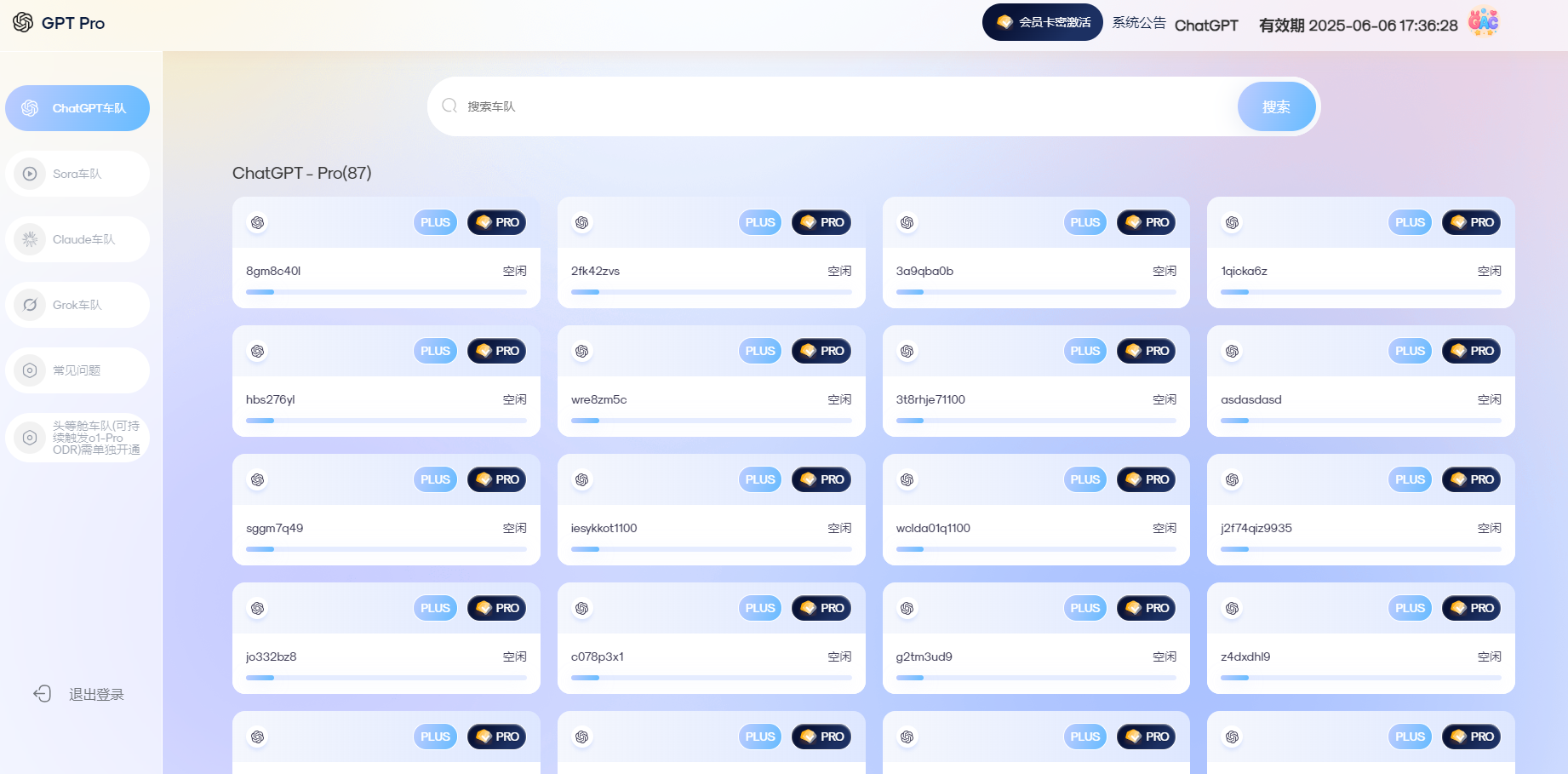The width and height of the screenshot is (1568, 774).
Task: Click OpenAI icon on sggm7q49 card
Action: pos(257,479)
